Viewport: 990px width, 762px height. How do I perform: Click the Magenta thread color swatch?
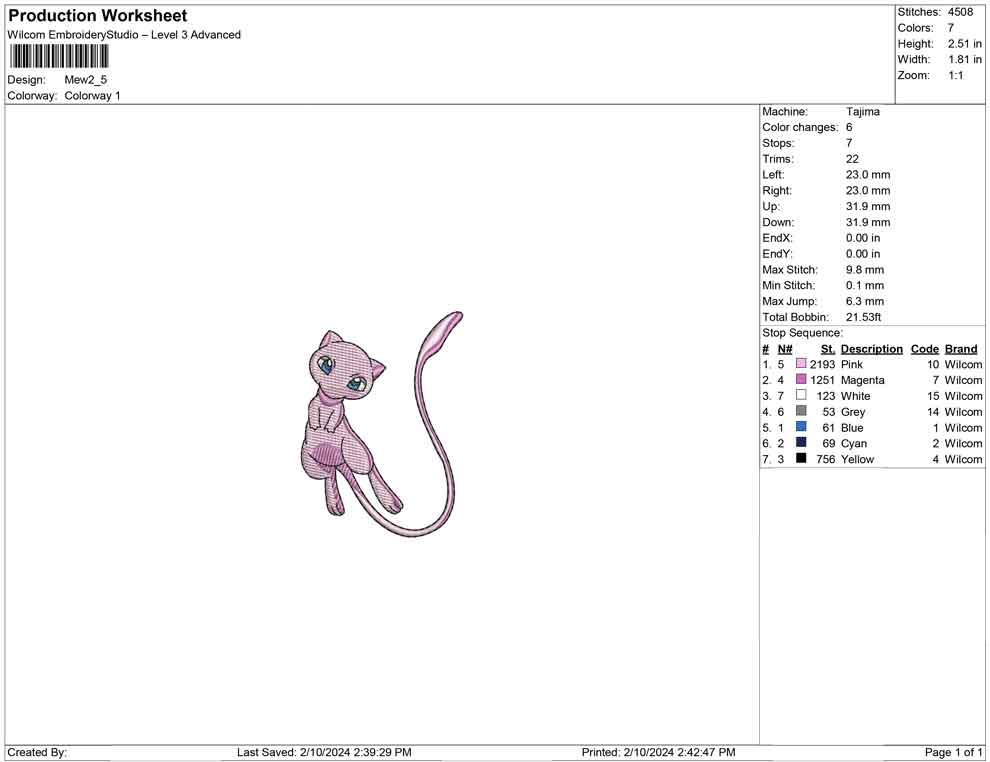801,379
